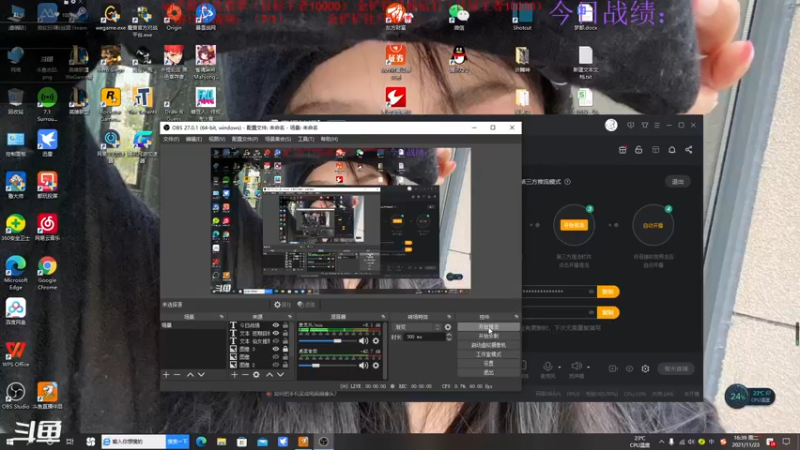Screen dimensions: 800x450
Task: Click Exit (退出) button in OBS controls
Action: (x=488, y=372)
